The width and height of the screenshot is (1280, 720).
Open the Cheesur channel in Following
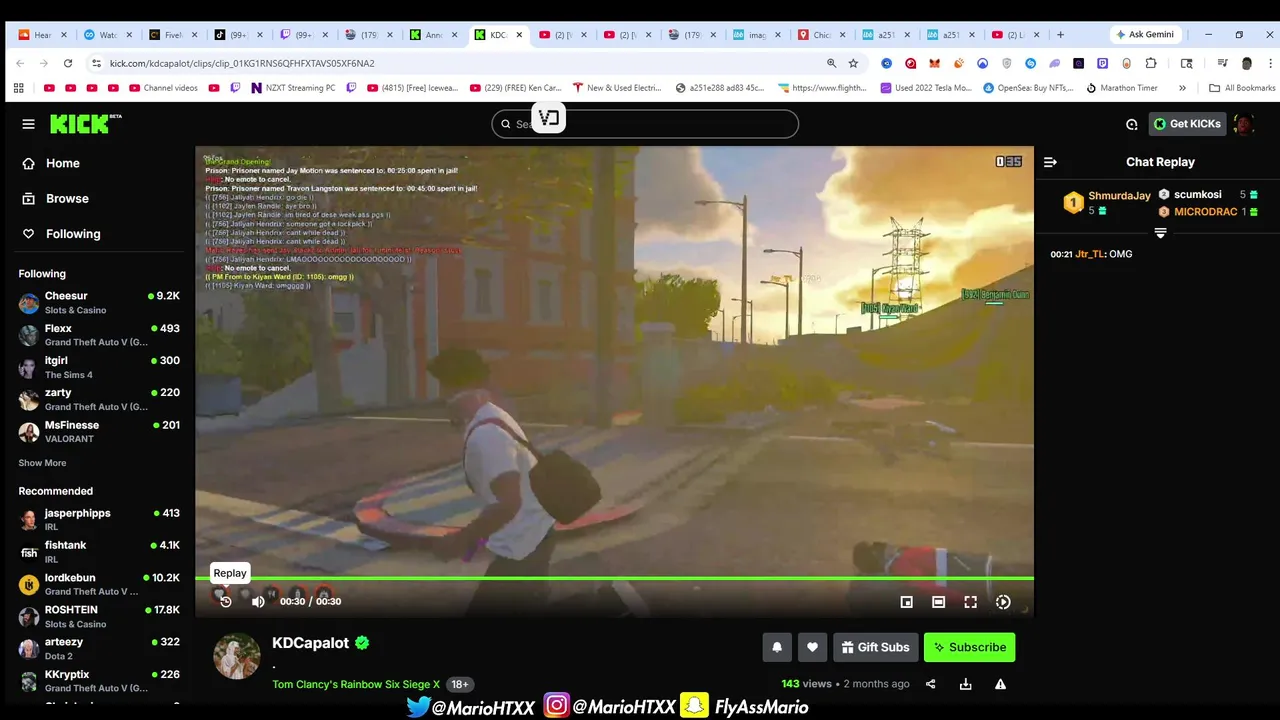pyautogui.click(x=98, y=302)
